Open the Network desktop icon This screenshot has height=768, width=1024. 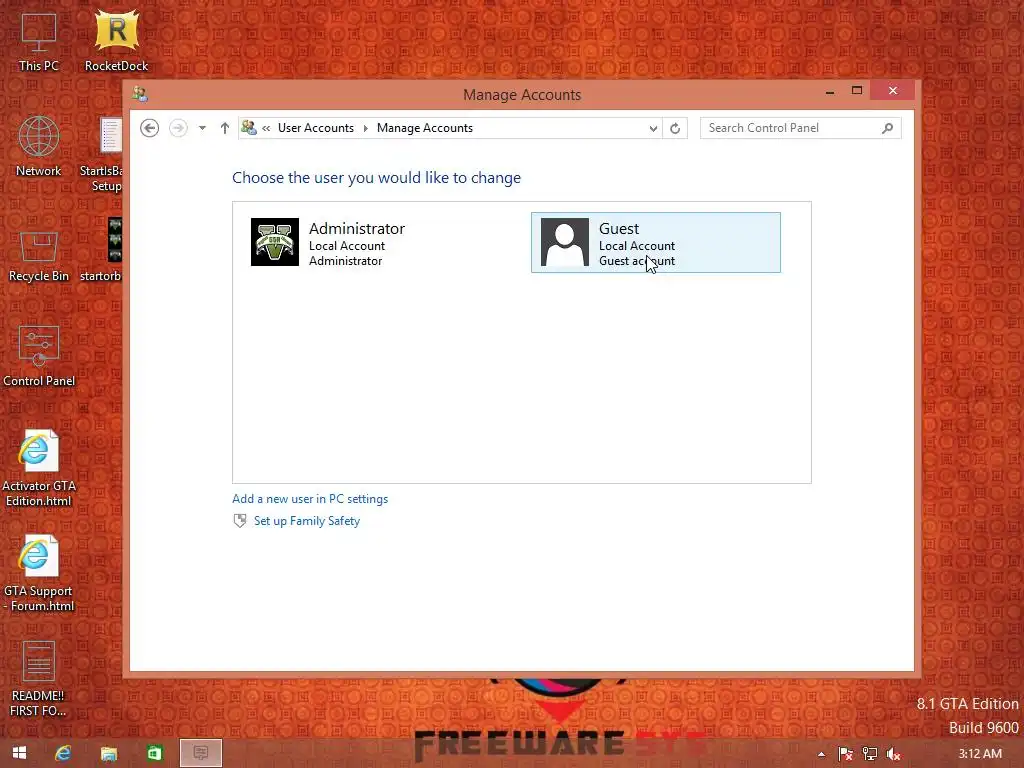[x=39, y=146]
